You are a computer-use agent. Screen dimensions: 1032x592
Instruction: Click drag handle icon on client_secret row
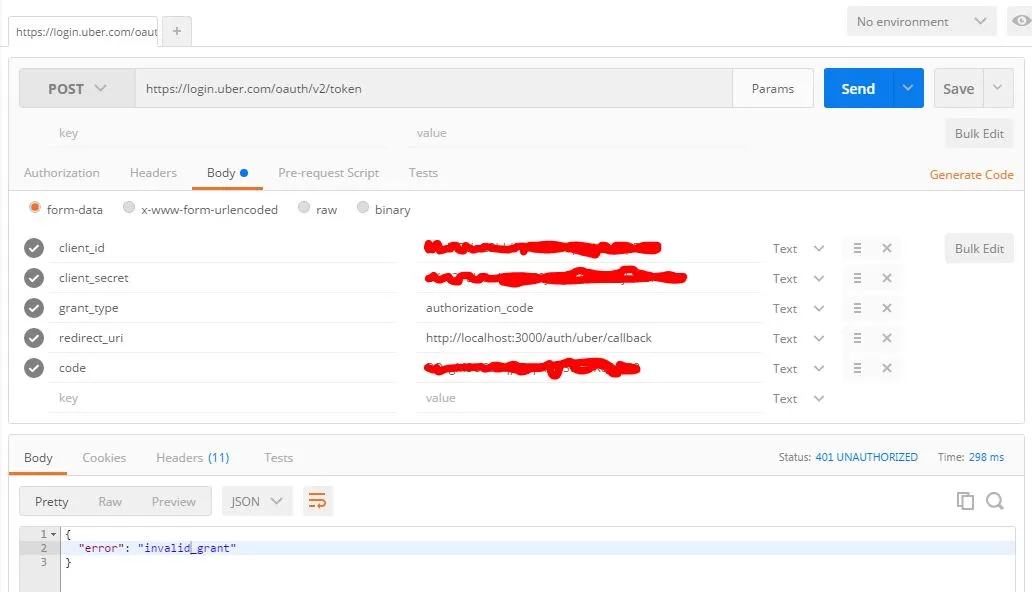[x=857, y=279]
